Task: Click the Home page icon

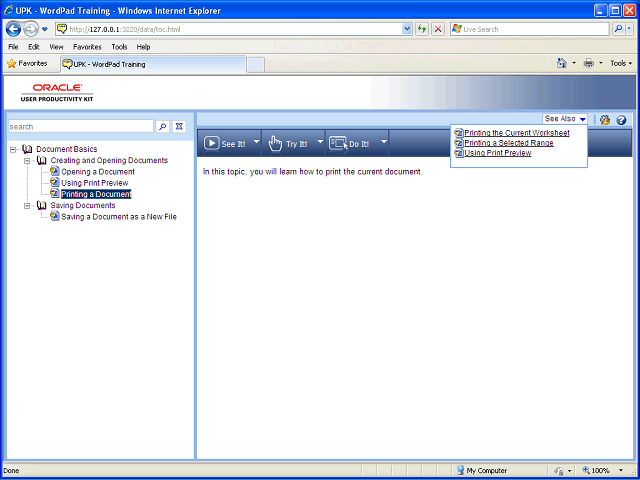Action: pyautogui.click(x=562, y=63)
